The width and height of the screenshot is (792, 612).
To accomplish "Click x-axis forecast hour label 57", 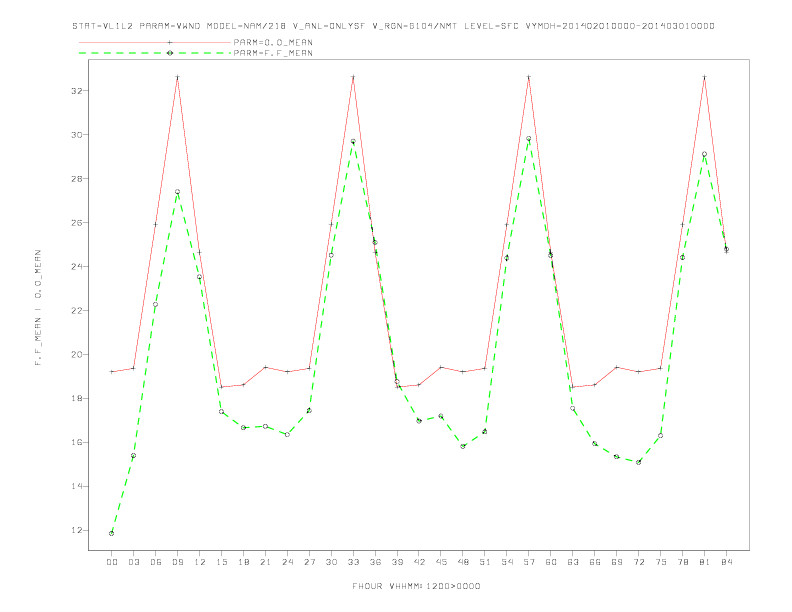I will [529, 562].
